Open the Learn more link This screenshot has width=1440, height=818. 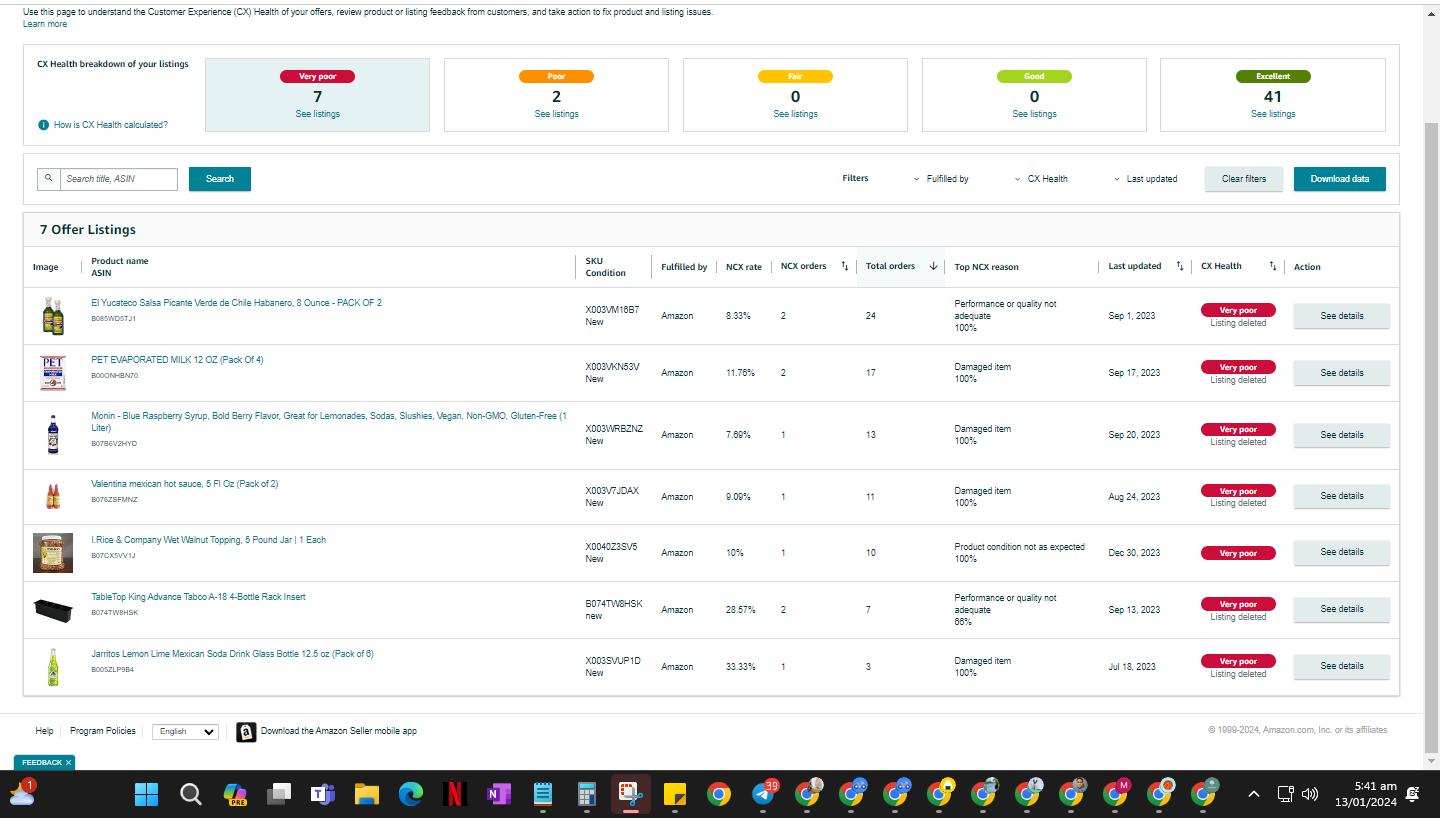[45, 24]
